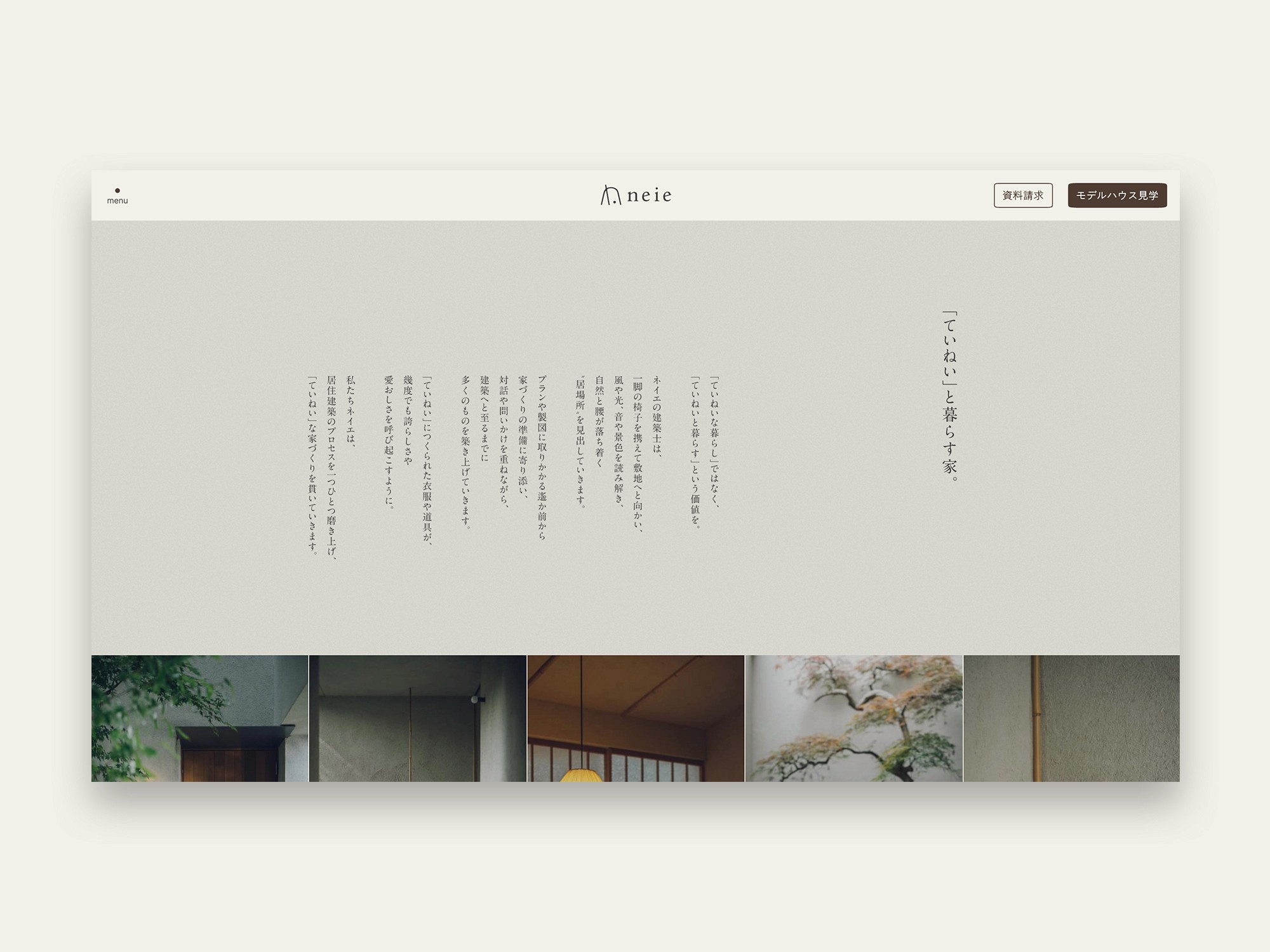
Task: Open the wooden door photo with leaves
Action: pos(199,718)
